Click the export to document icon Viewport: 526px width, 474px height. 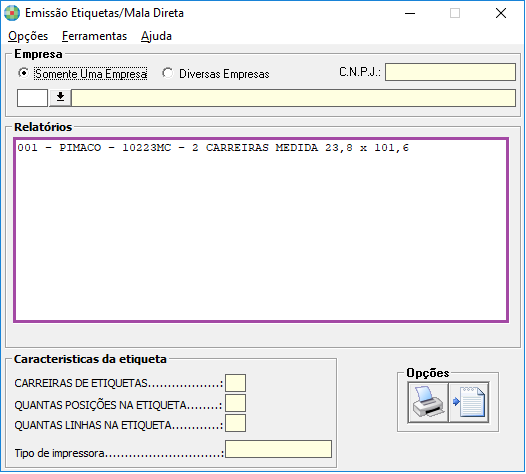(x=469, y=402)
